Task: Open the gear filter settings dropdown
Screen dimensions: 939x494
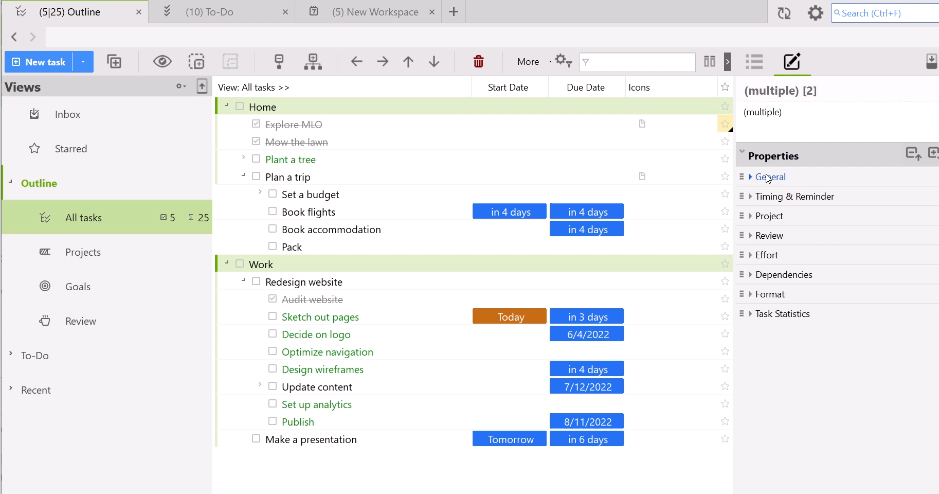Action: click(x=562, y=61)
